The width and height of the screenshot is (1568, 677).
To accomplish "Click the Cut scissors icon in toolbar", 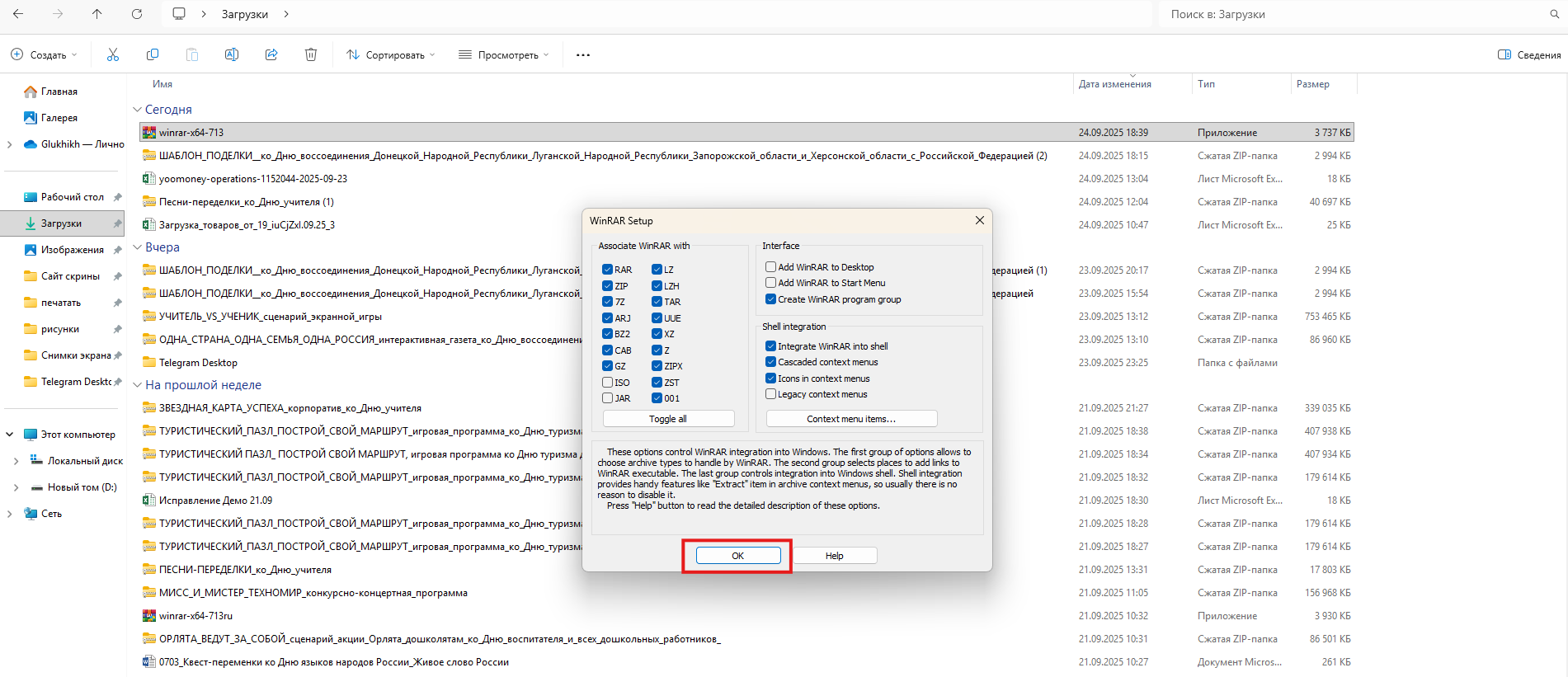I will coord(113,54).
